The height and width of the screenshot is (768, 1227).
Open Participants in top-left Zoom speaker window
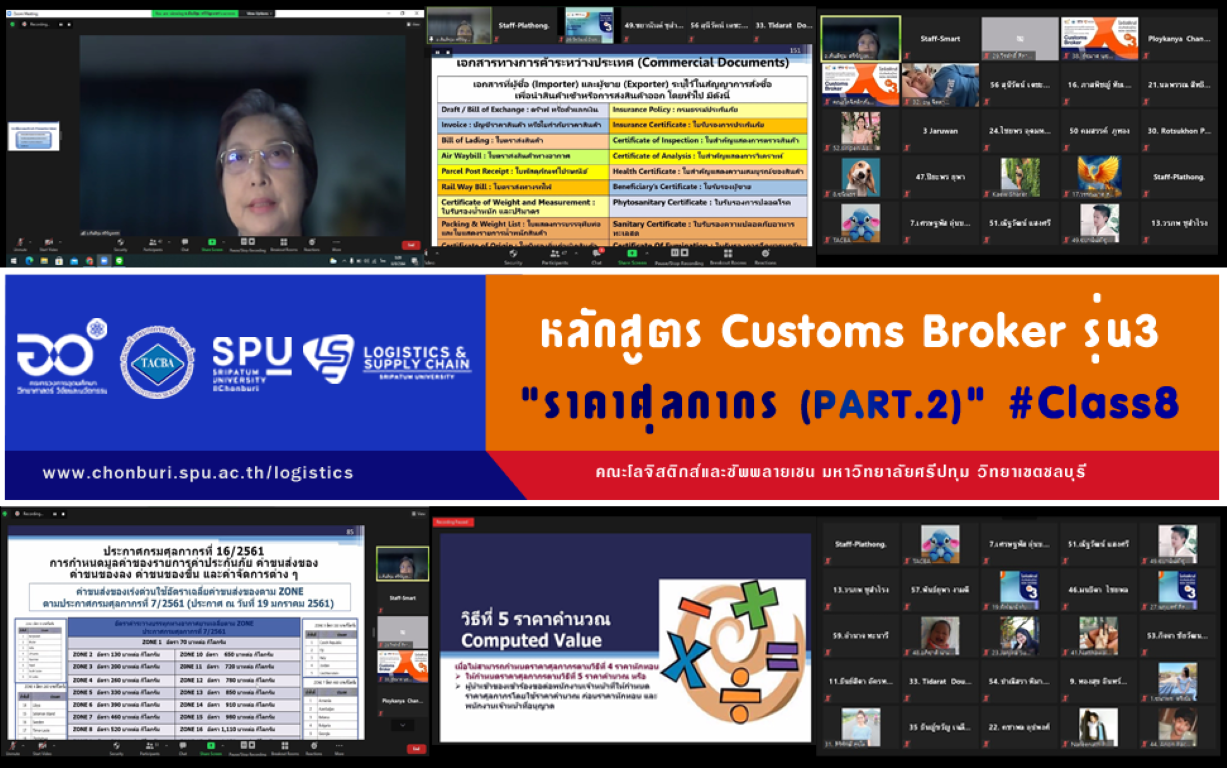[x=153, y=243]
